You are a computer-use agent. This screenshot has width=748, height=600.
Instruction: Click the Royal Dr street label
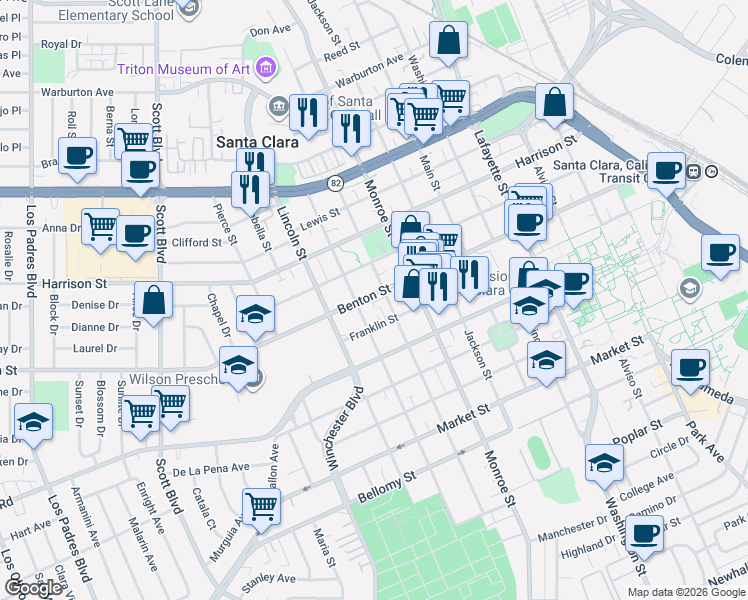(62, 44)
